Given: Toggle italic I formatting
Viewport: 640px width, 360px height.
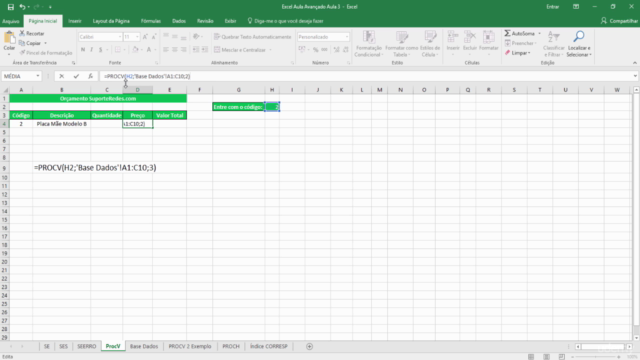Looking at the screenshot, I should click(91, 50).
